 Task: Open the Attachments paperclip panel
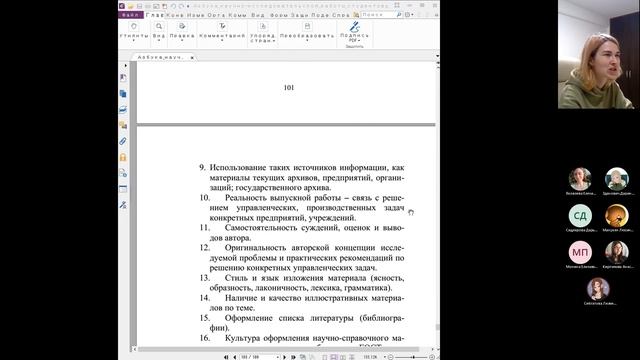[123, 141]
